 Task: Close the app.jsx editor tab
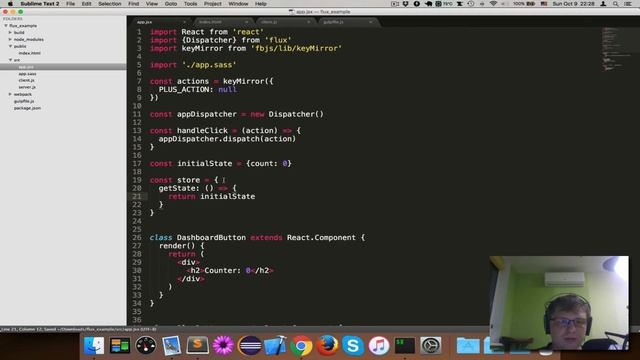[184, 22]
